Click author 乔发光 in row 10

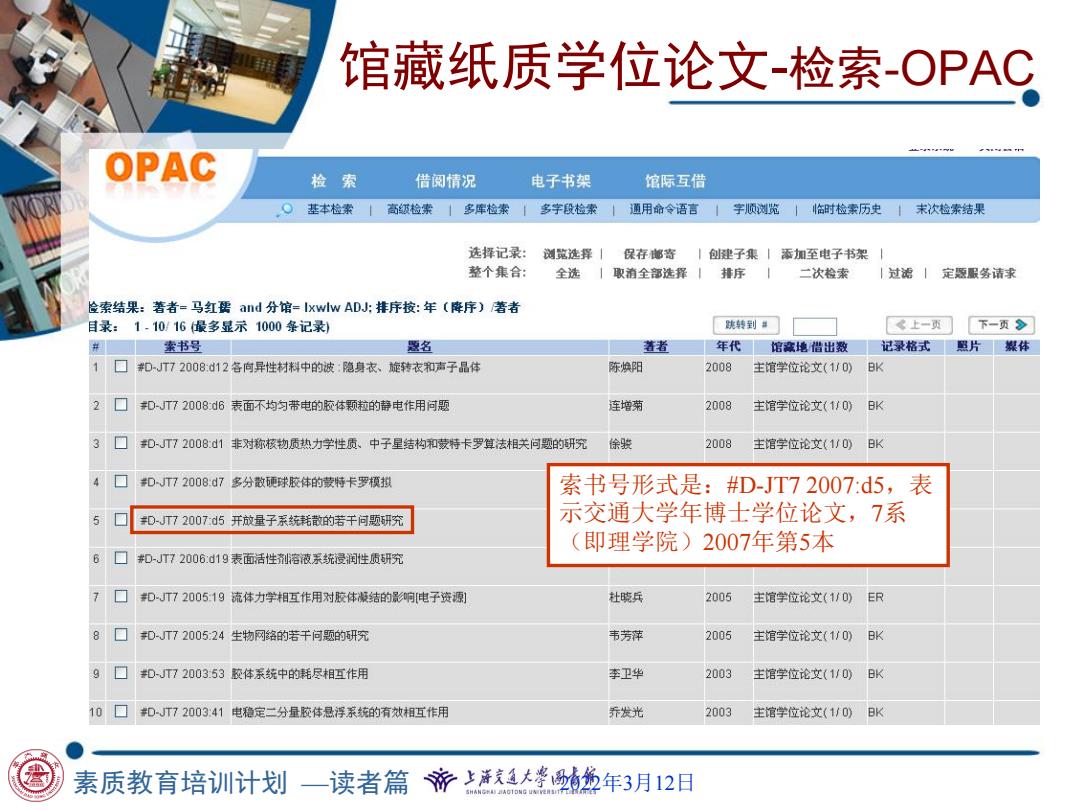[625, 712]
